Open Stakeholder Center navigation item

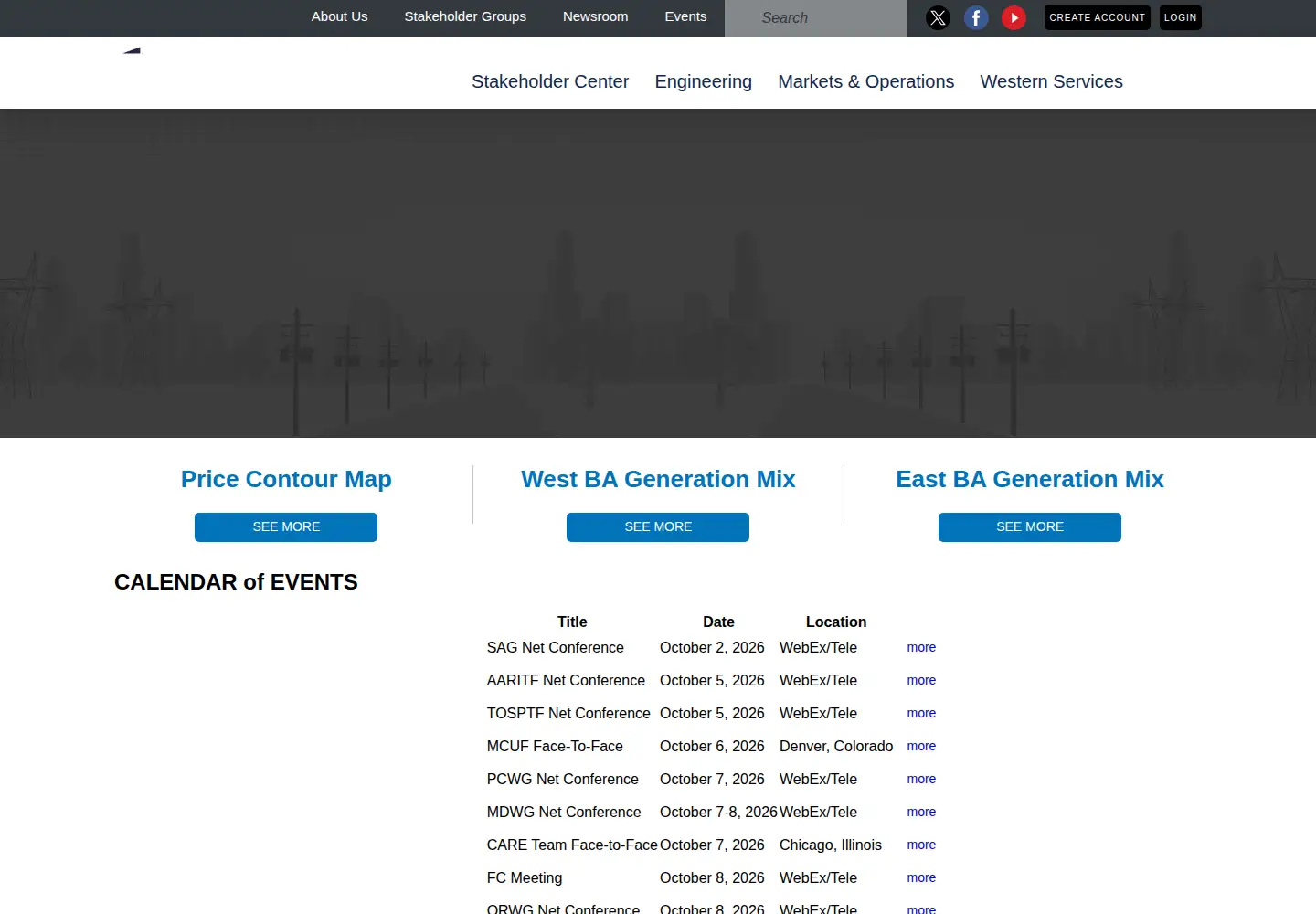[x=550, y=81]
